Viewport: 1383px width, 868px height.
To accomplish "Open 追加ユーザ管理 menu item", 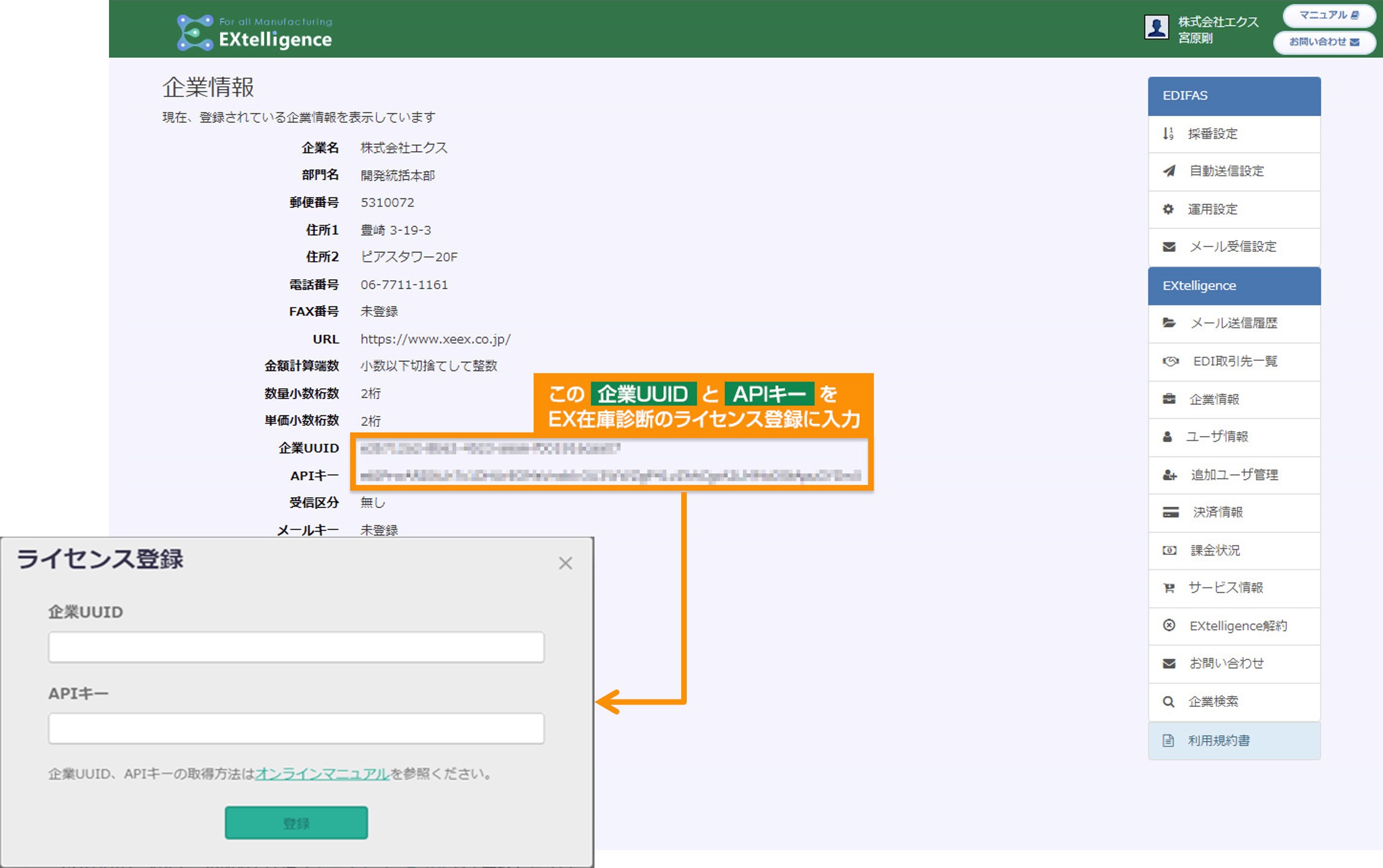I will click(x=1234, y=475).
